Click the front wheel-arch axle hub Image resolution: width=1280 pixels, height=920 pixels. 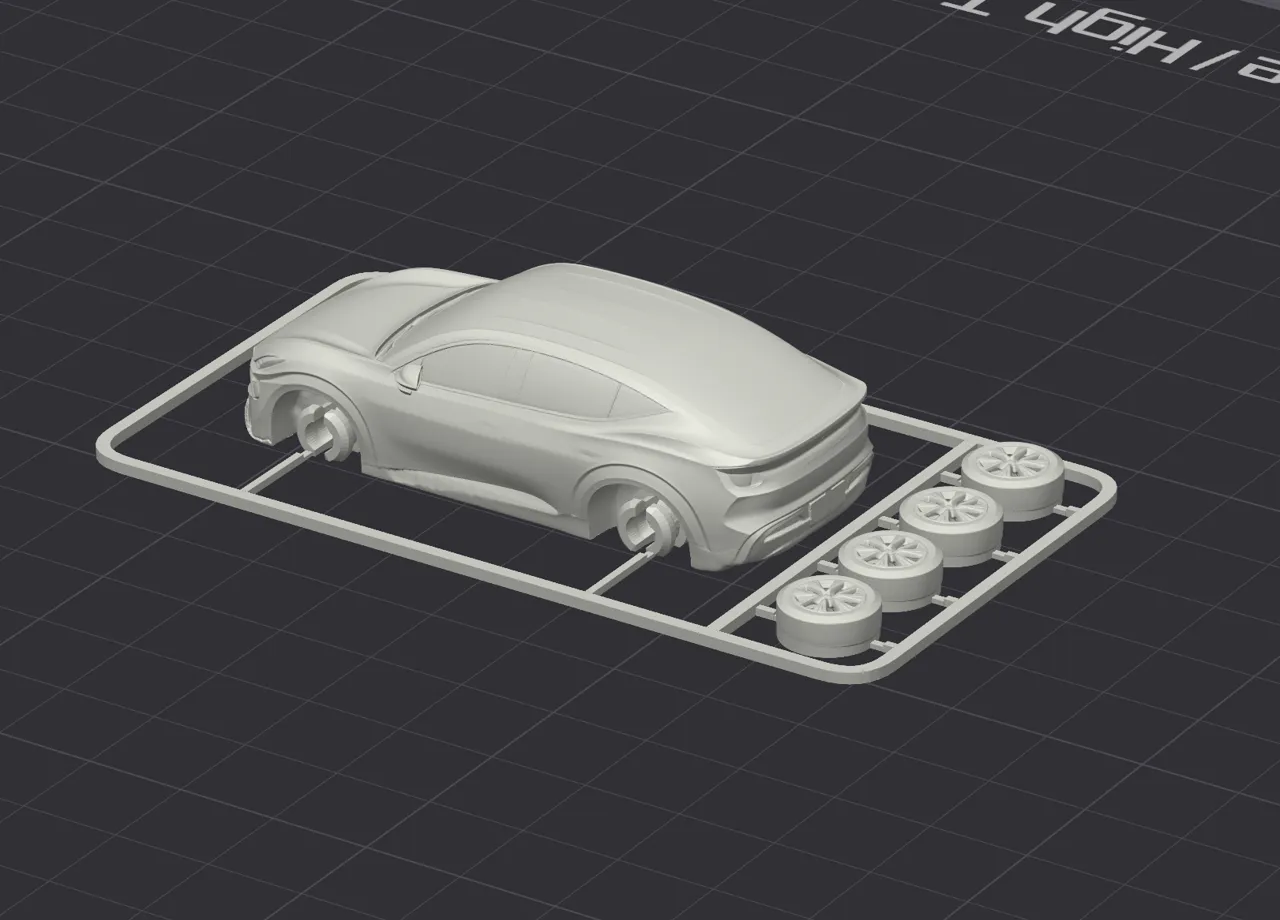[x=324, y=430]
